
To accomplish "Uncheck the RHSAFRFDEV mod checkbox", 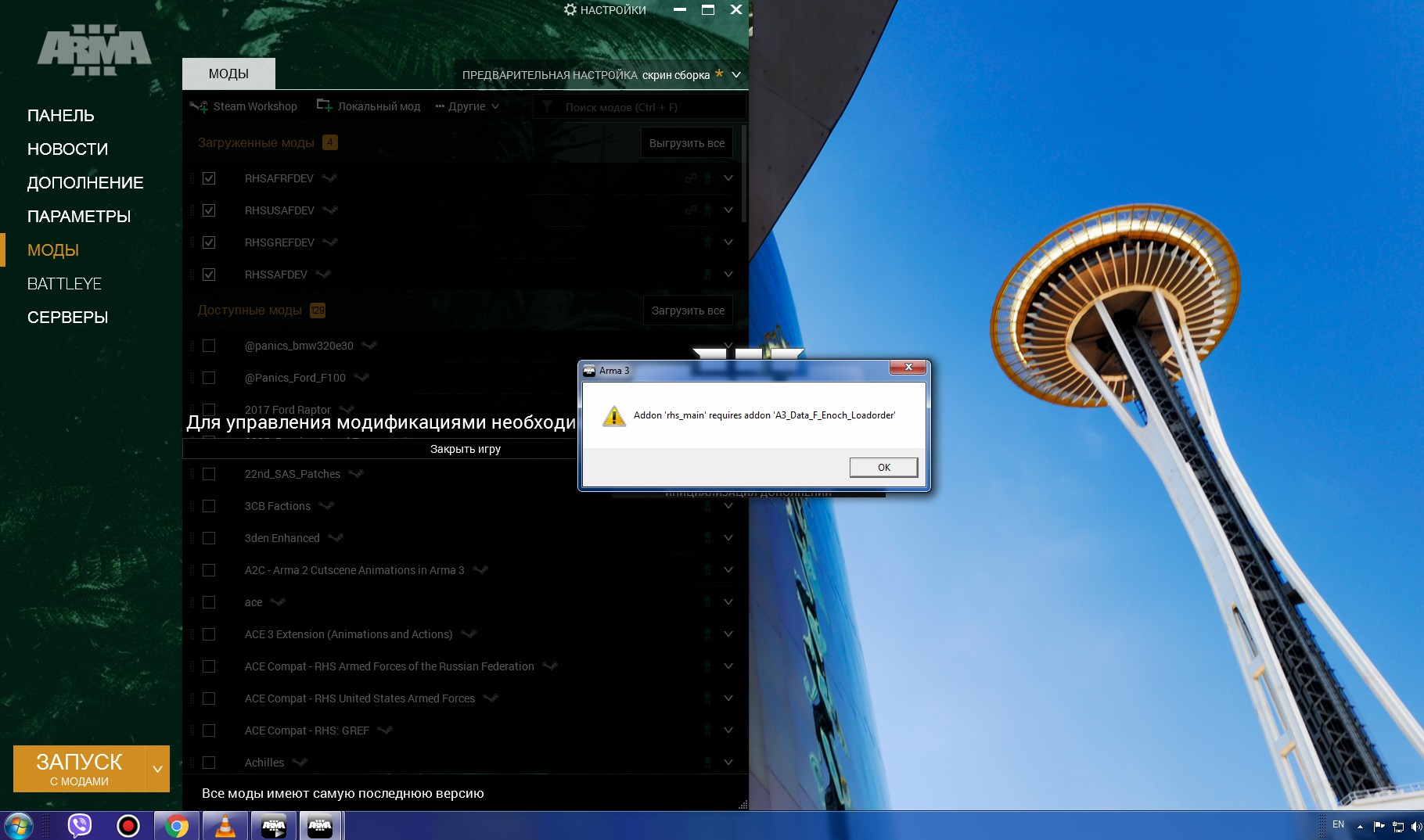I will point(209,178).
